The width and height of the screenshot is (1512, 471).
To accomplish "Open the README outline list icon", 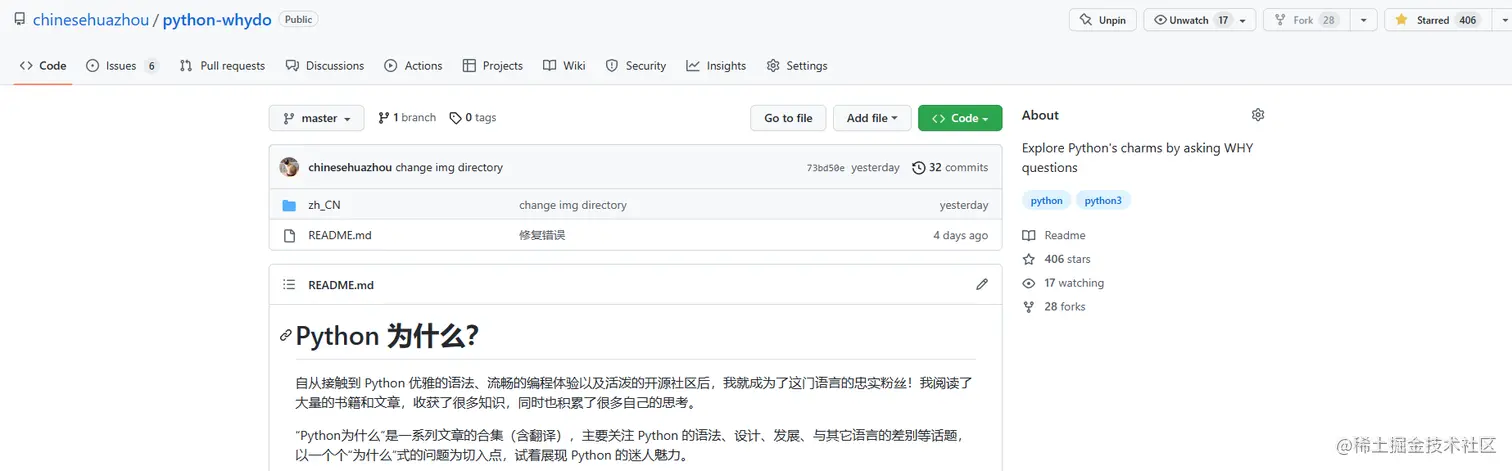I will tap(289, 285).
